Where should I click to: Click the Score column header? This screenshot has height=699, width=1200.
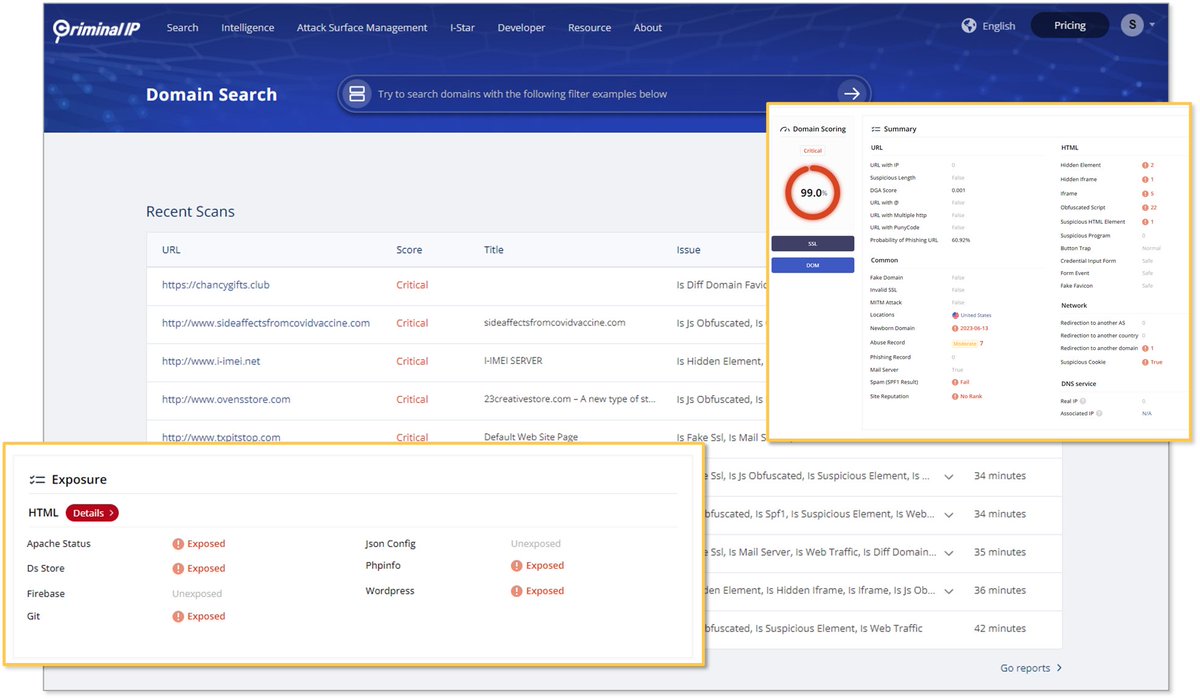coord(409,250)
